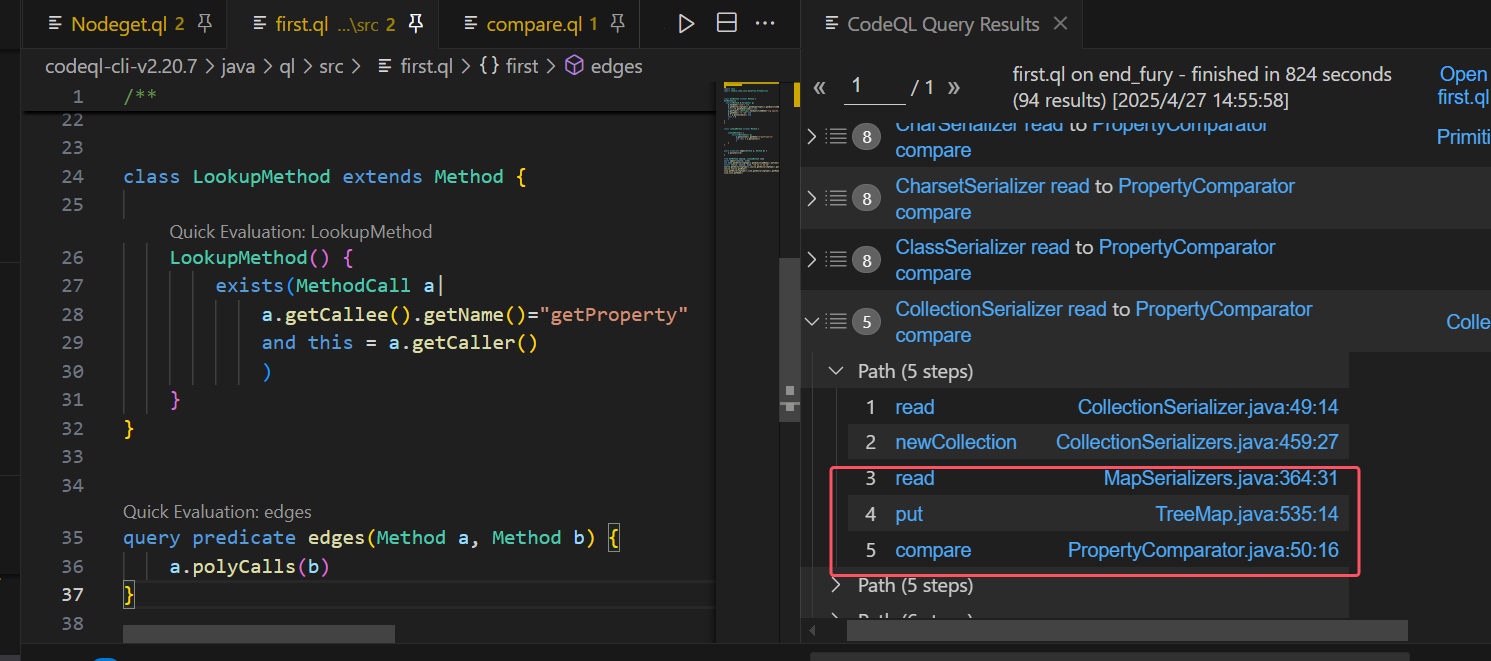Split the editor with the layout icon
This screenshot has height=661, width=1491.
pos(727,23)
